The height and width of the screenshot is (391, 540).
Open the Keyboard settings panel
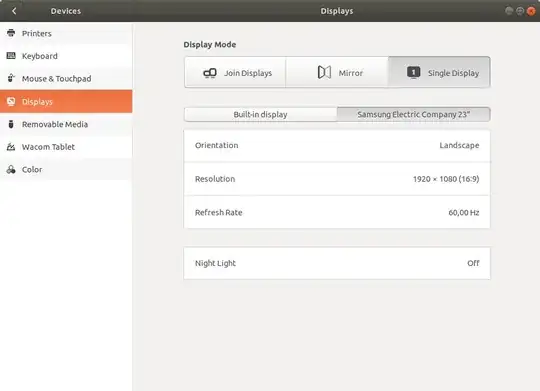[x=66, y=56]
